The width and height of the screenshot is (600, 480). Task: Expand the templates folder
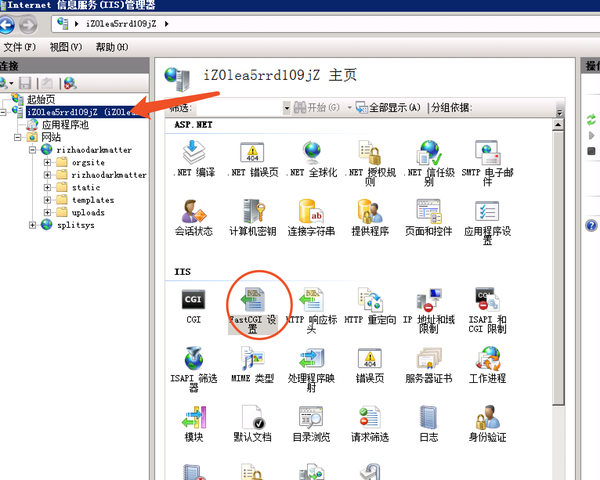coord(47,200)
